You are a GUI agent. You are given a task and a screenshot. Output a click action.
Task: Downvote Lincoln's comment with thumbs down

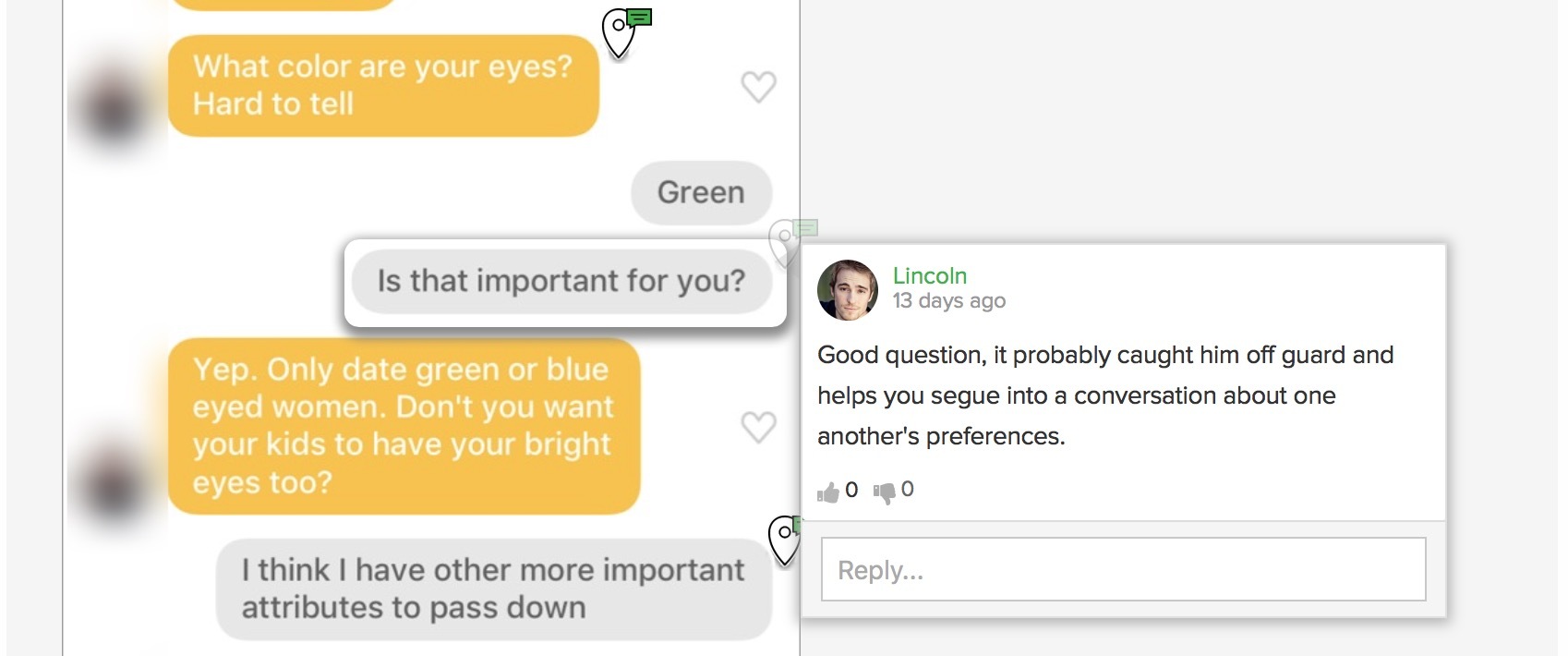tap(885, 492)
